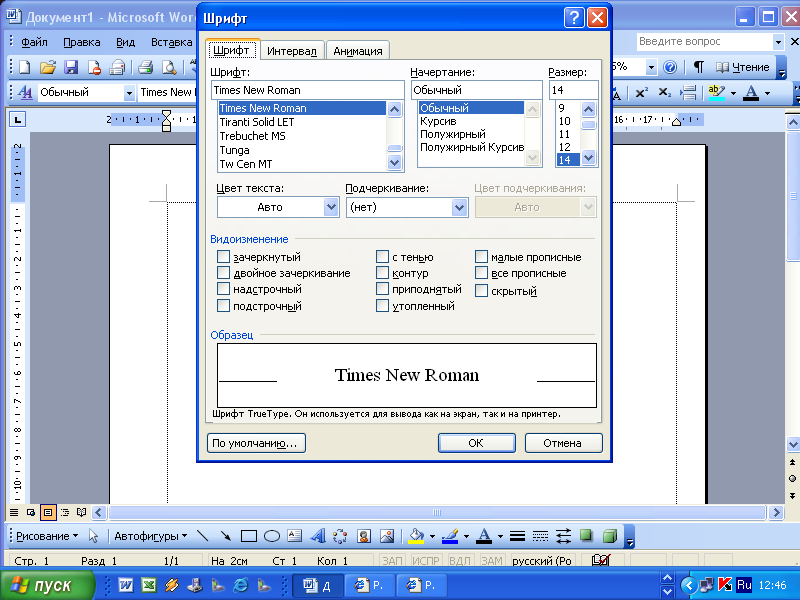Insert WordArt from Drawing toolbar

pos(317,536)
